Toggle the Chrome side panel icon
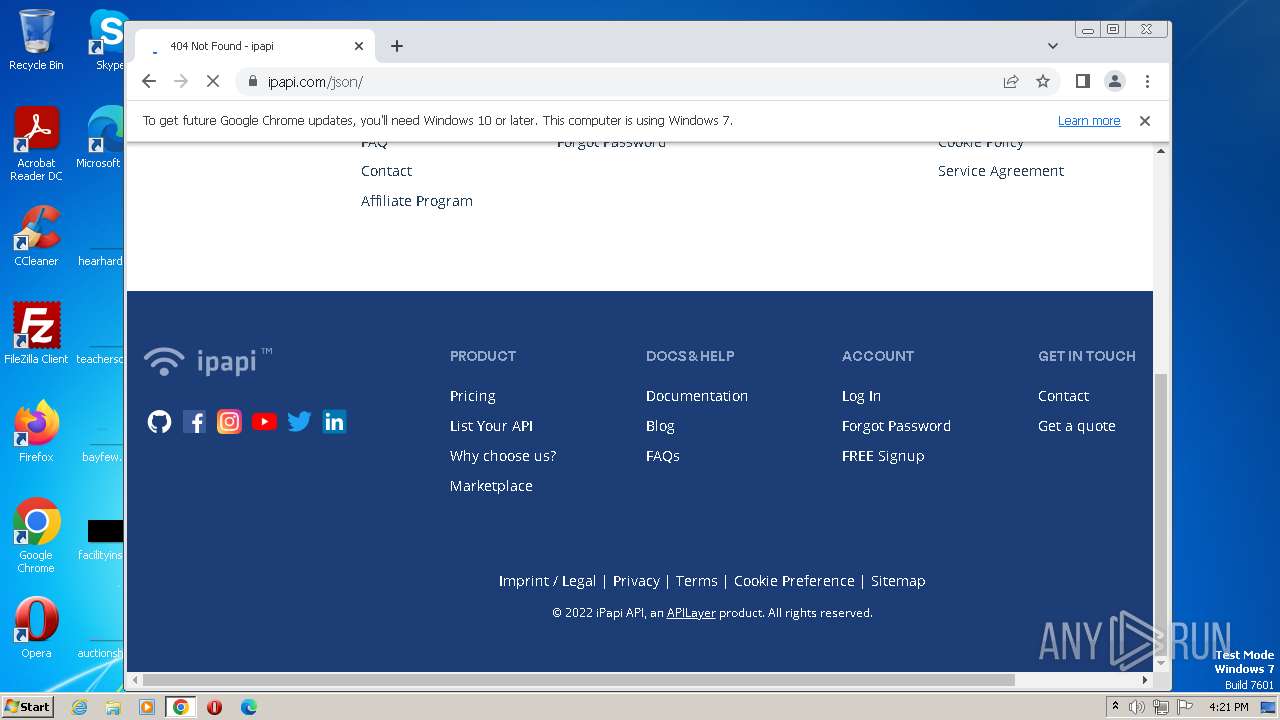Image resolution: width=1280 pixels, height=720 pixels. pyautogui.click(x=1082, y=81)
